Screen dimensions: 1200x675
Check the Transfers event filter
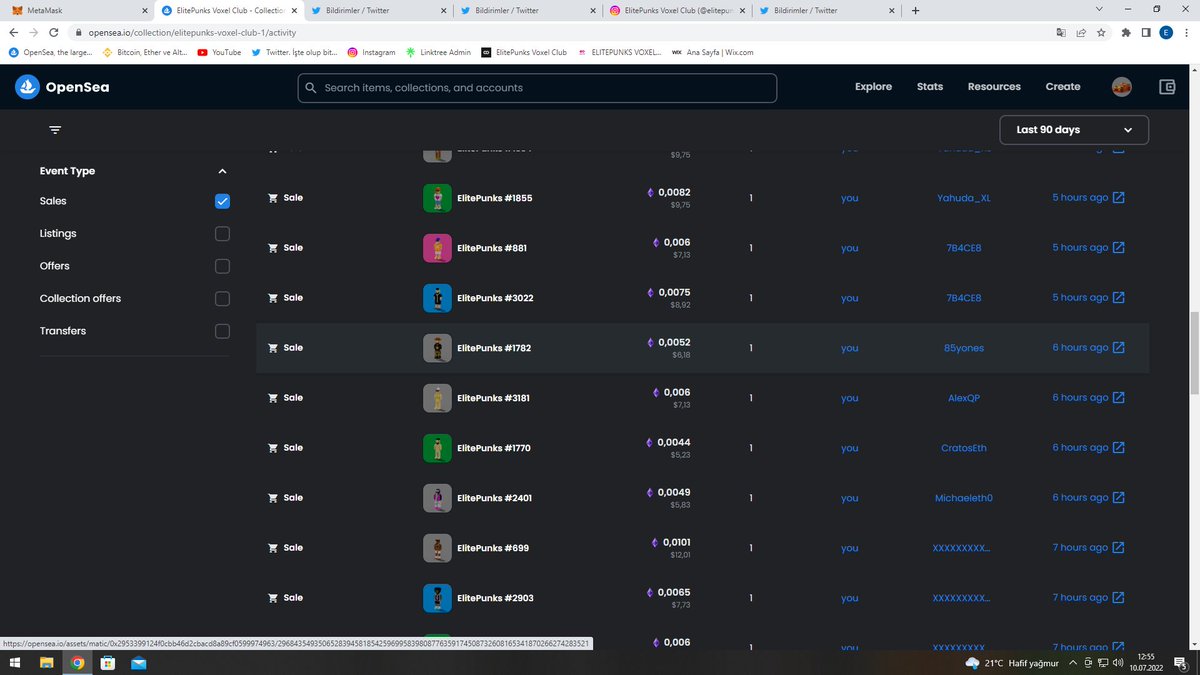click(222, 331)
